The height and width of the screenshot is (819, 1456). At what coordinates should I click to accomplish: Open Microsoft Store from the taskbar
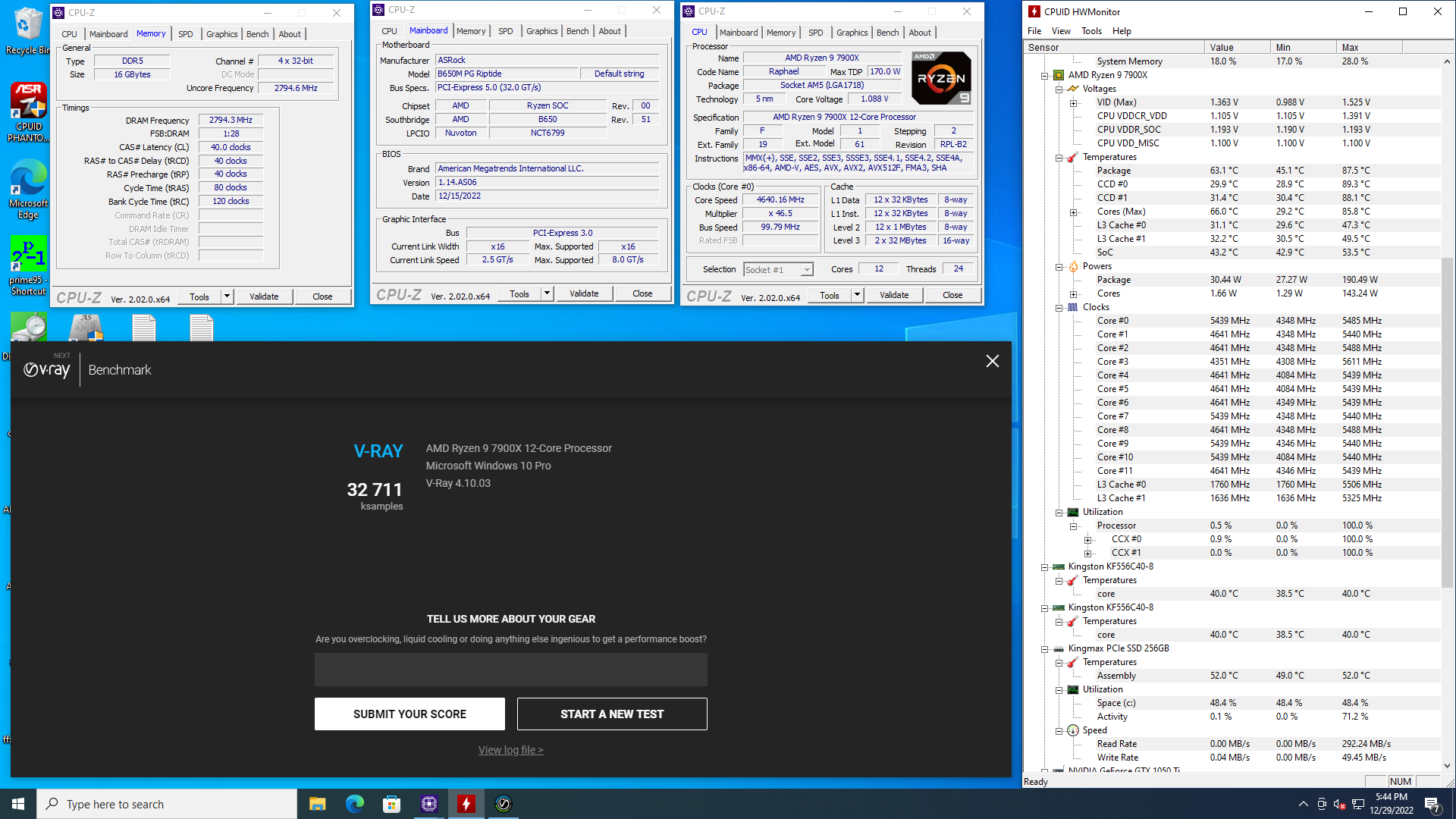392,804
